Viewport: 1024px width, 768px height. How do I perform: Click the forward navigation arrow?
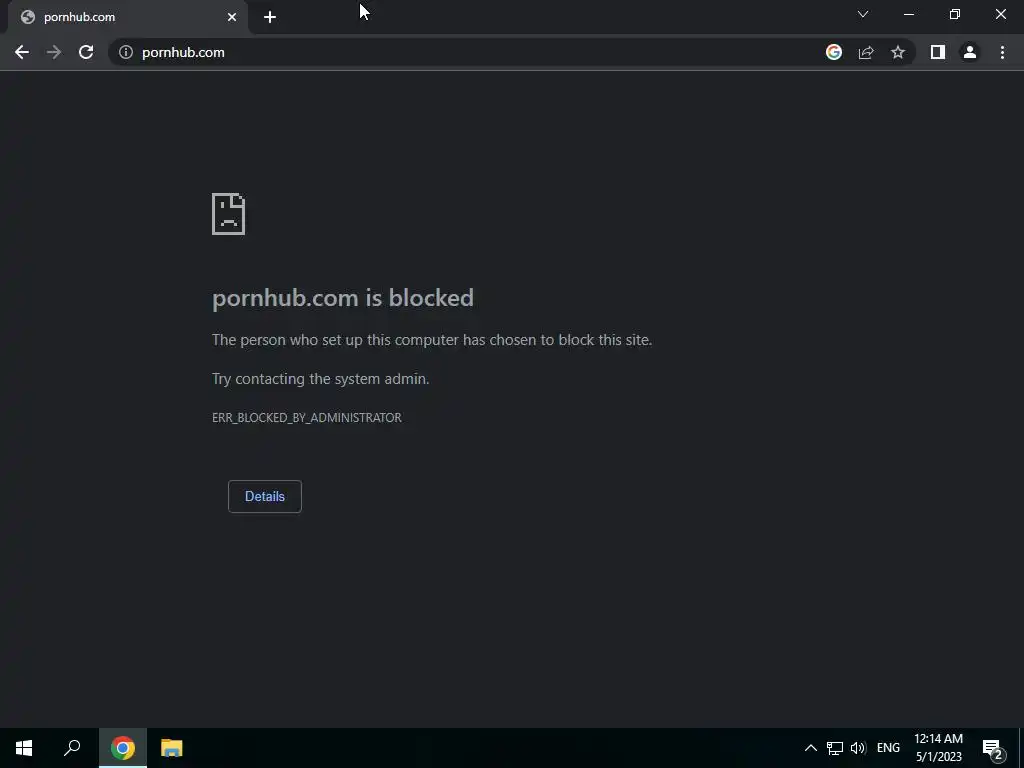(x=54, y=52)
